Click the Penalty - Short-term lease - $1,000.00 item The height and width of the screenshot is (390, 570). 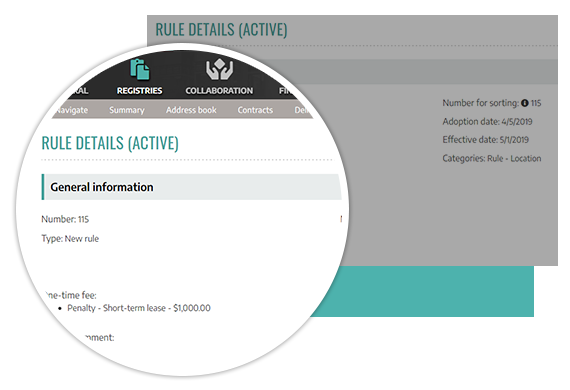pyautogui.click(x=139, y=308)
